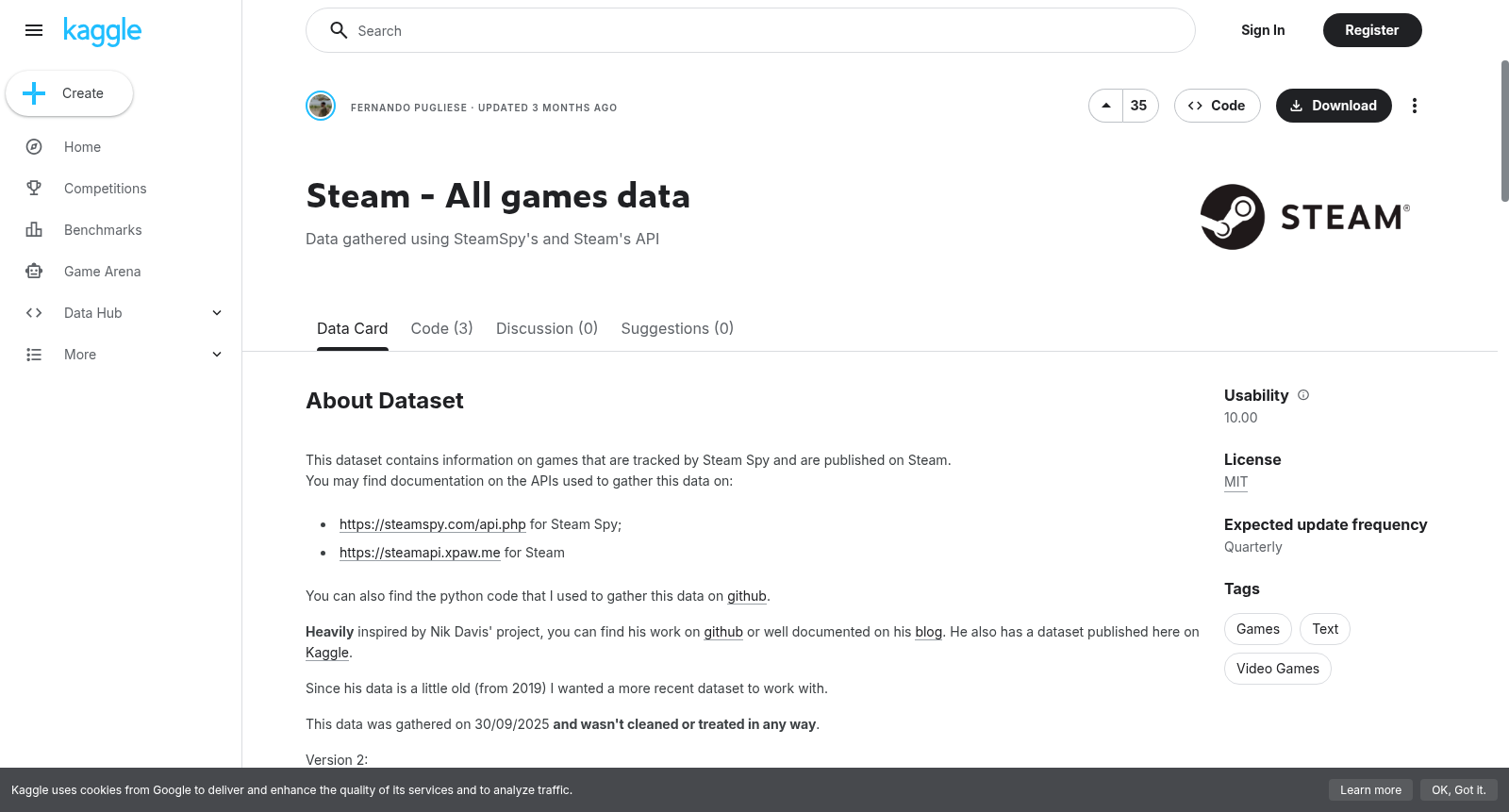The height and width of the screenshot is (812, 1509).
Task: Click the MIT license link
Action: click(x=1235, y=482)
